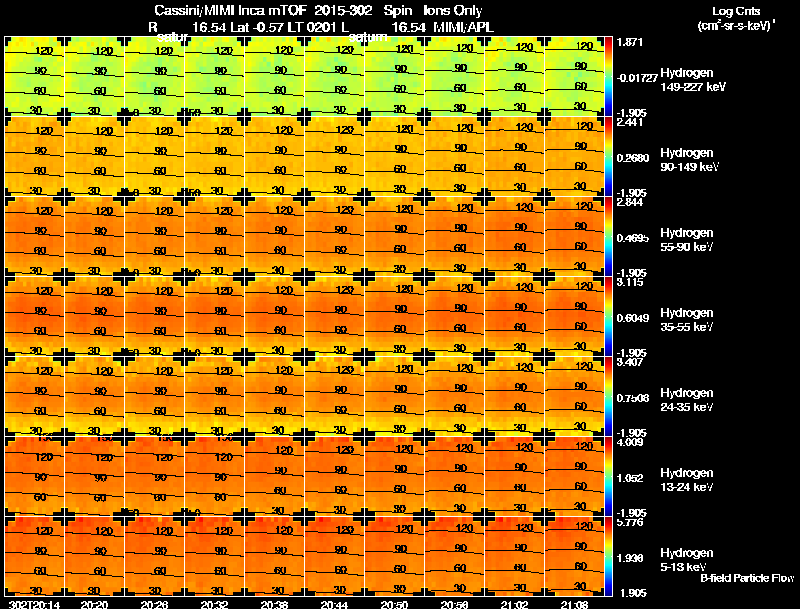Open the 13-24 keV panel at 20:26
This screenshot has width=800, height=609.
point(154,477)
